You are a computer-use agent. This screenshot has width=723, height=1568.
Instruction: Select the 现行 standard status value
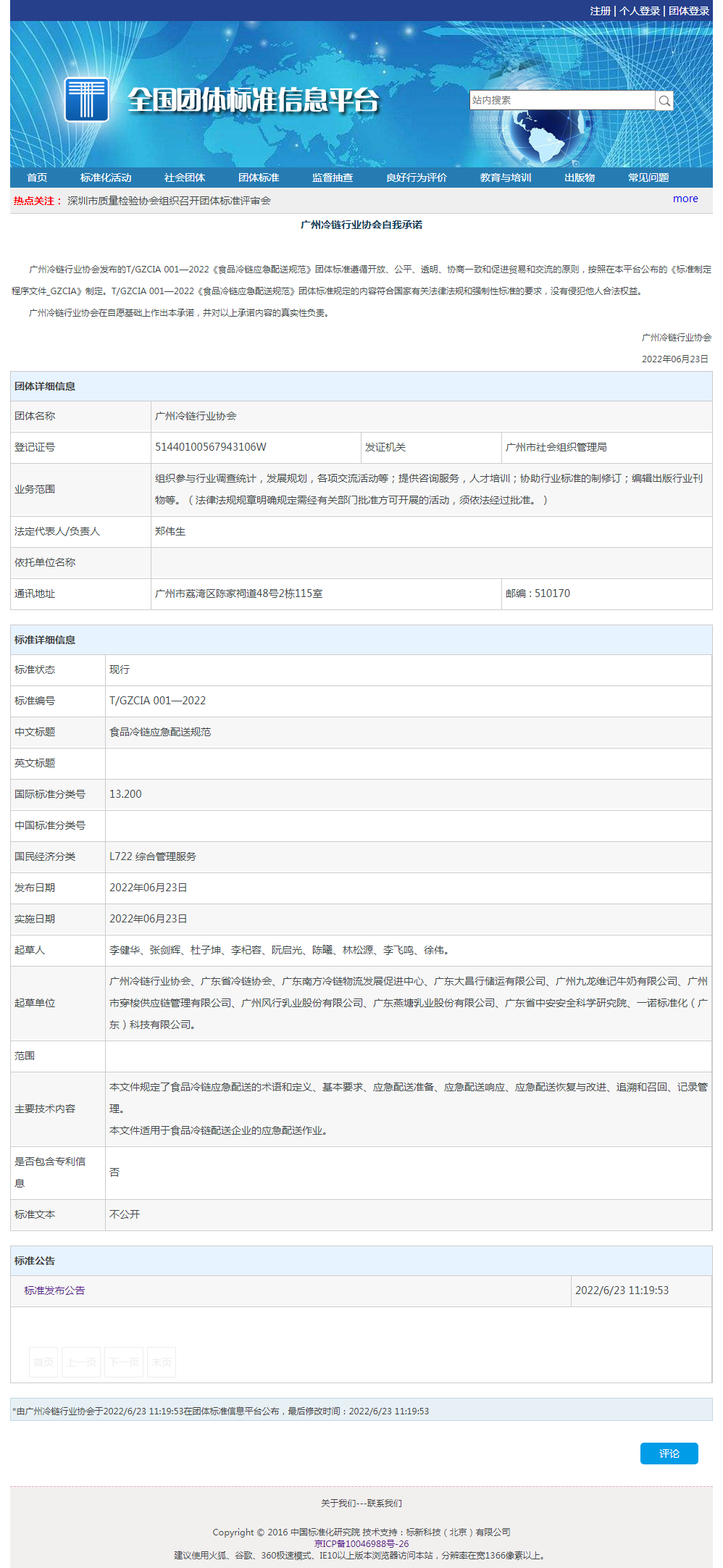(x=120, y=670)
